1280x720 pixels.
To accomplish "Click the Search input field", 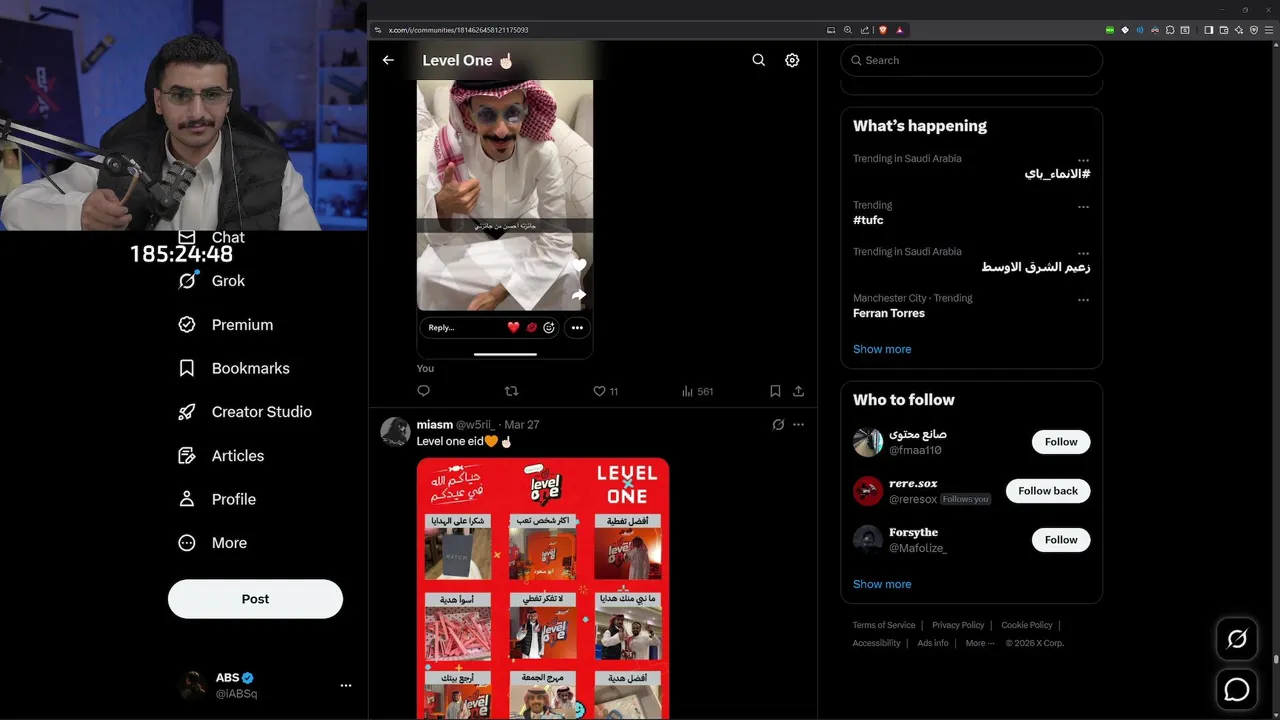I will [x=971, y=60].
